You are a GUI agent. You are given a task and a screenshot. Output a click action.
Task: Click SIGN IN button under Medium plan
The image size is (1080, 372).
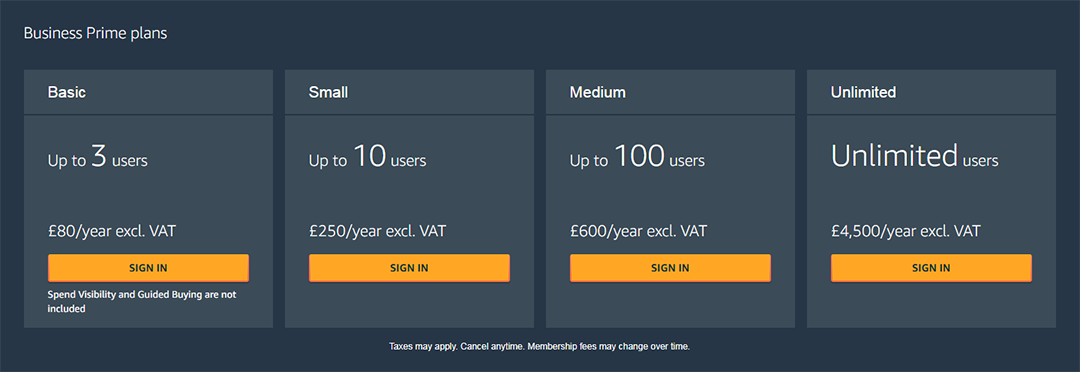click(x=670, y=268)
